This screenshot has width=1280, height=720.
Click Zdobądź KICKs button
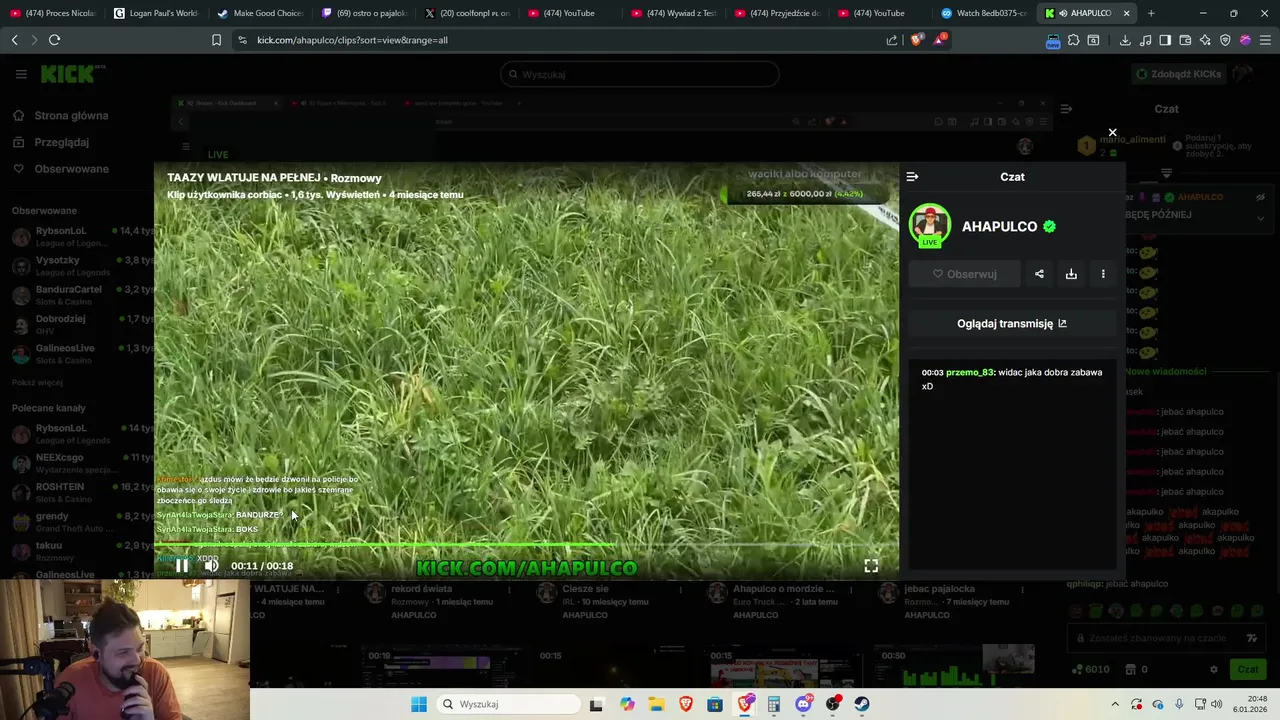(1178, 74)
